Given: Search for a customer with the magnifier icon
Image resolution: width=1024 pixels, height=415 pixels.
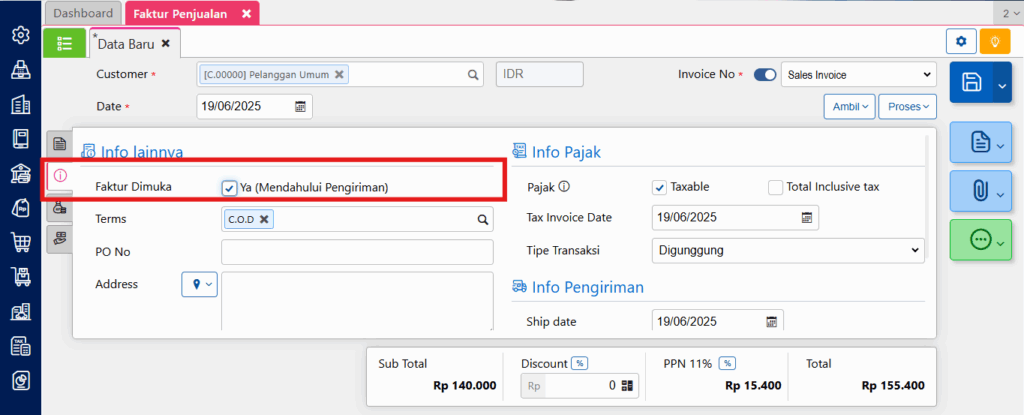Looking at the screenshot, I should click(x=473, y=75).
